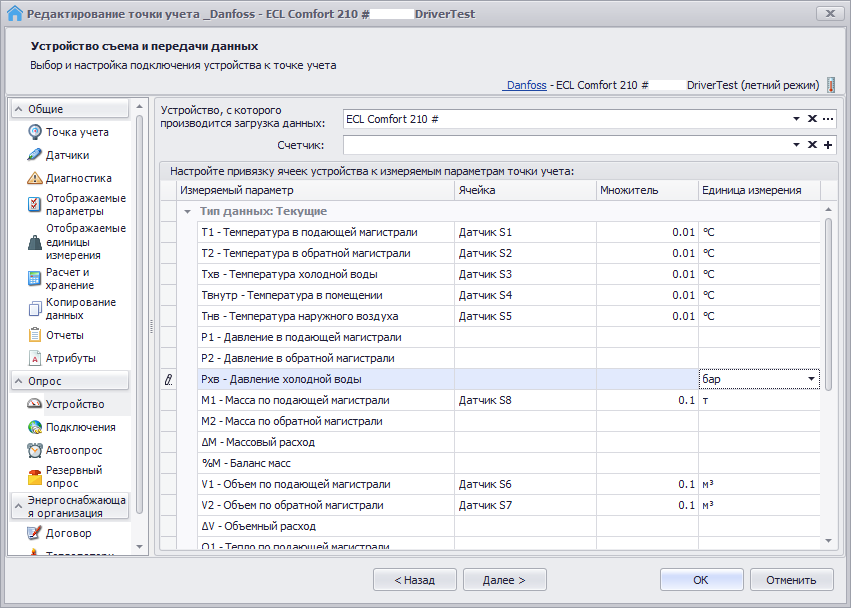Click the Точка учета sidebar icon
Screen dimensions: 851x608
(35, 132)
